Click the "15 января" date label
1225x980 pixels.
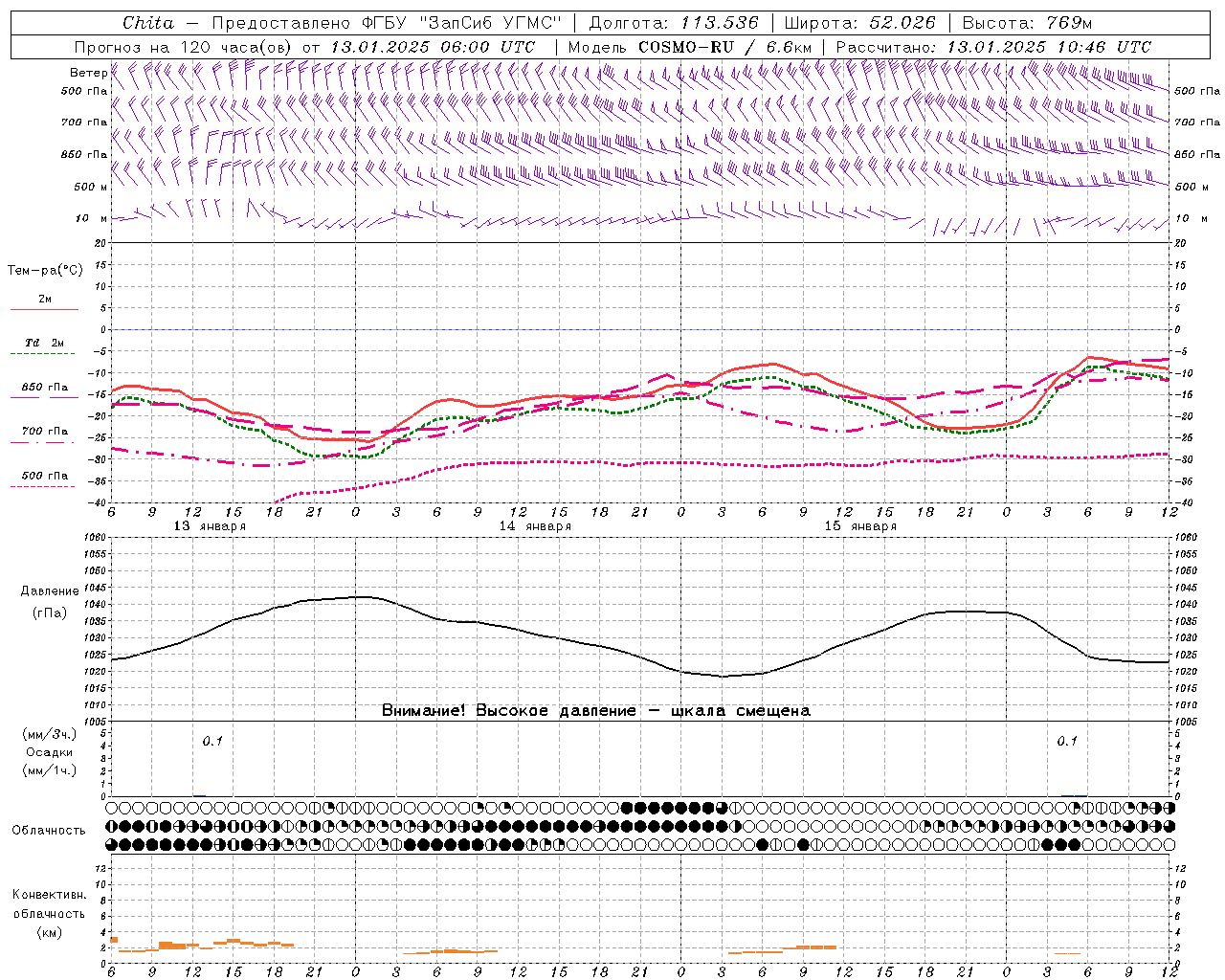pos(860,526)
